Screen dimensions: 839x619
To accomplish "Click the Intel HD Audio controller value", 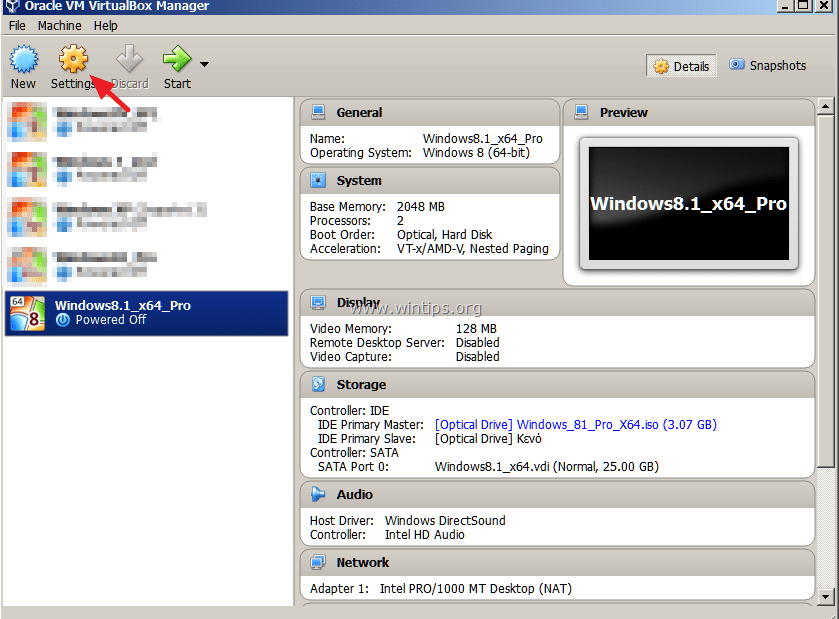I will tap(425, 534).
